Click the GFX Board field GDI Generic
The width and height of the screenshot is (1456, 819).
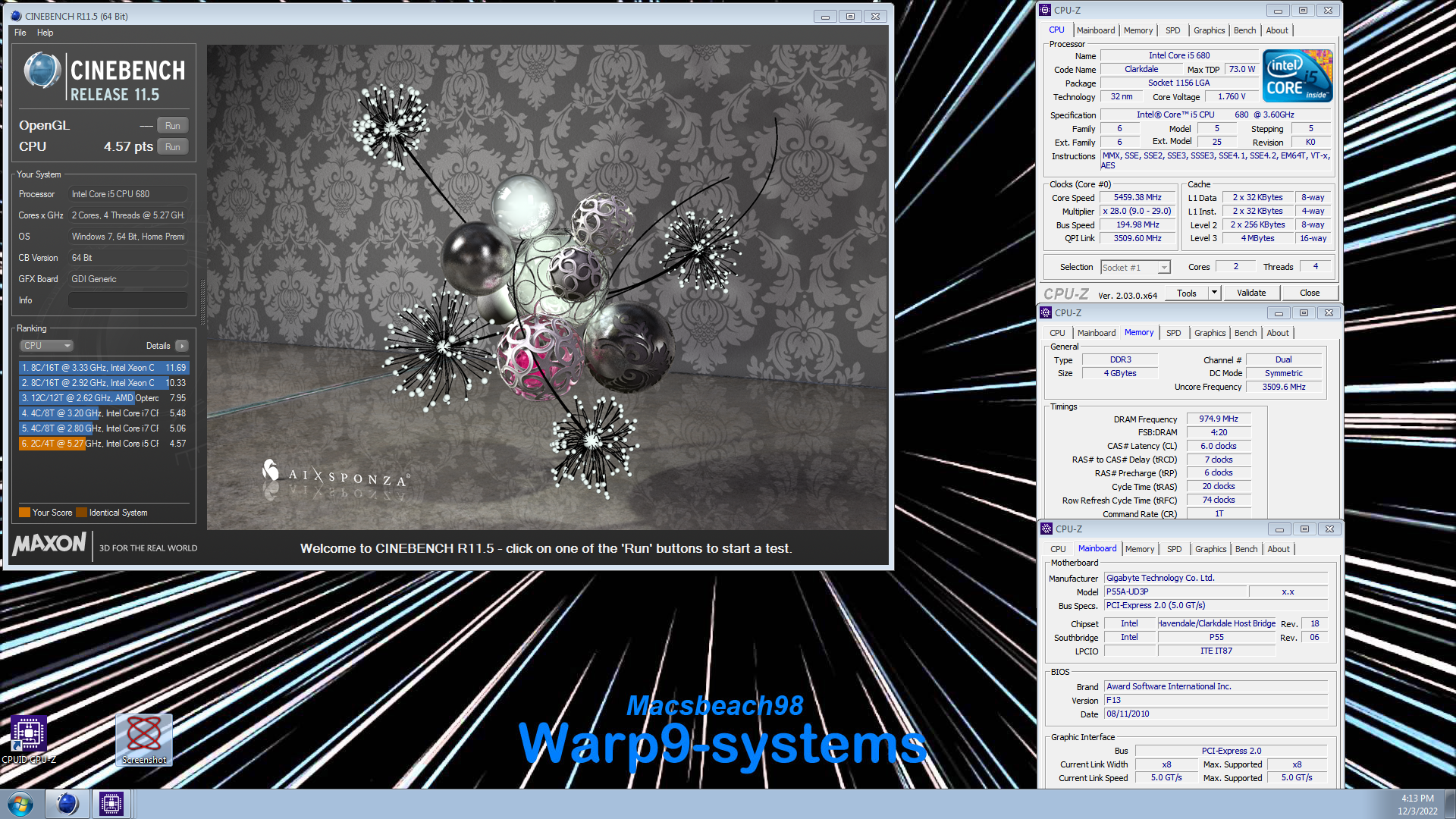(127, 279)
